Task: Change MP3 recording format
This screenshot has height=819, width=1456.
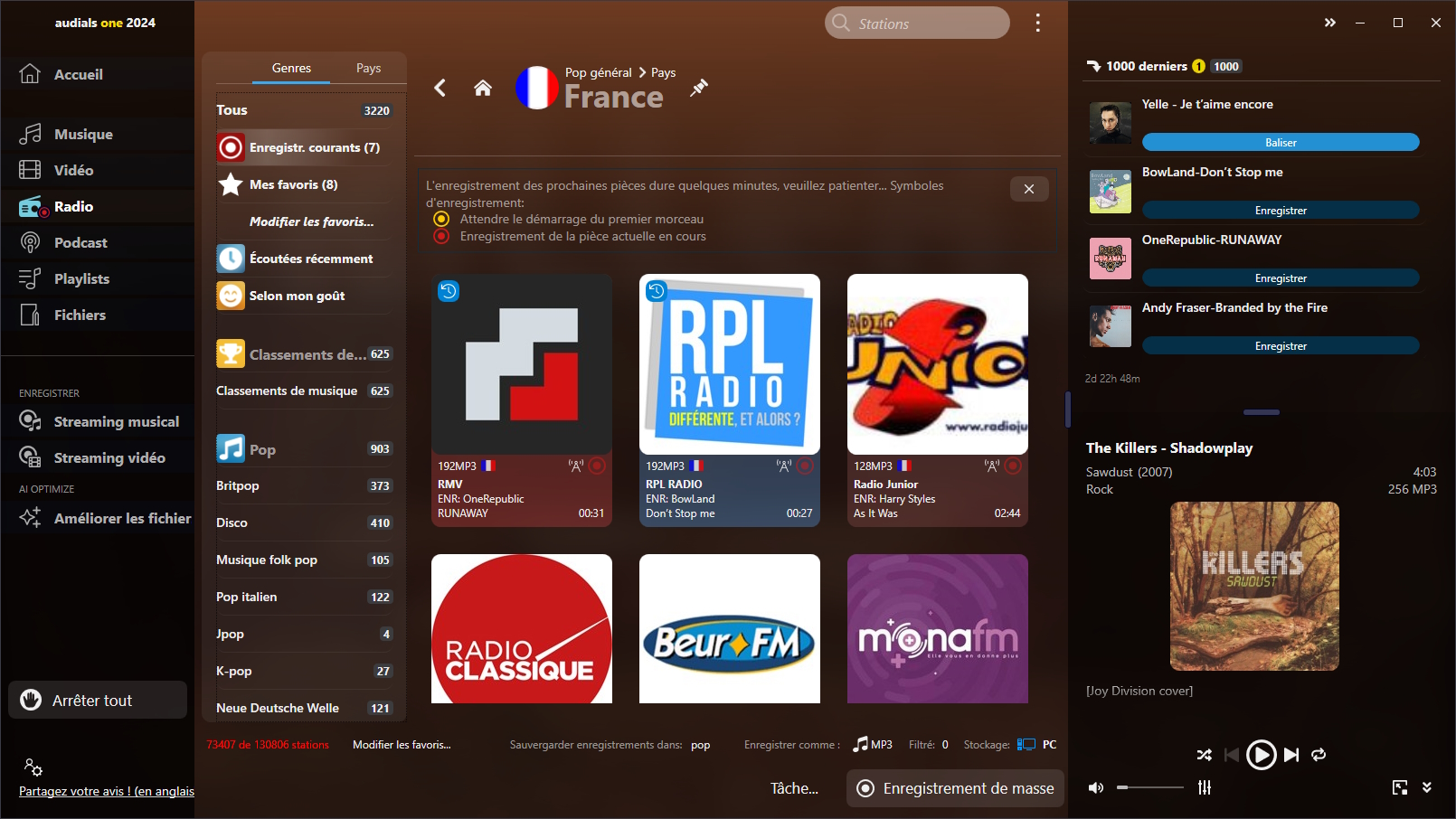Action: (873, 745)
